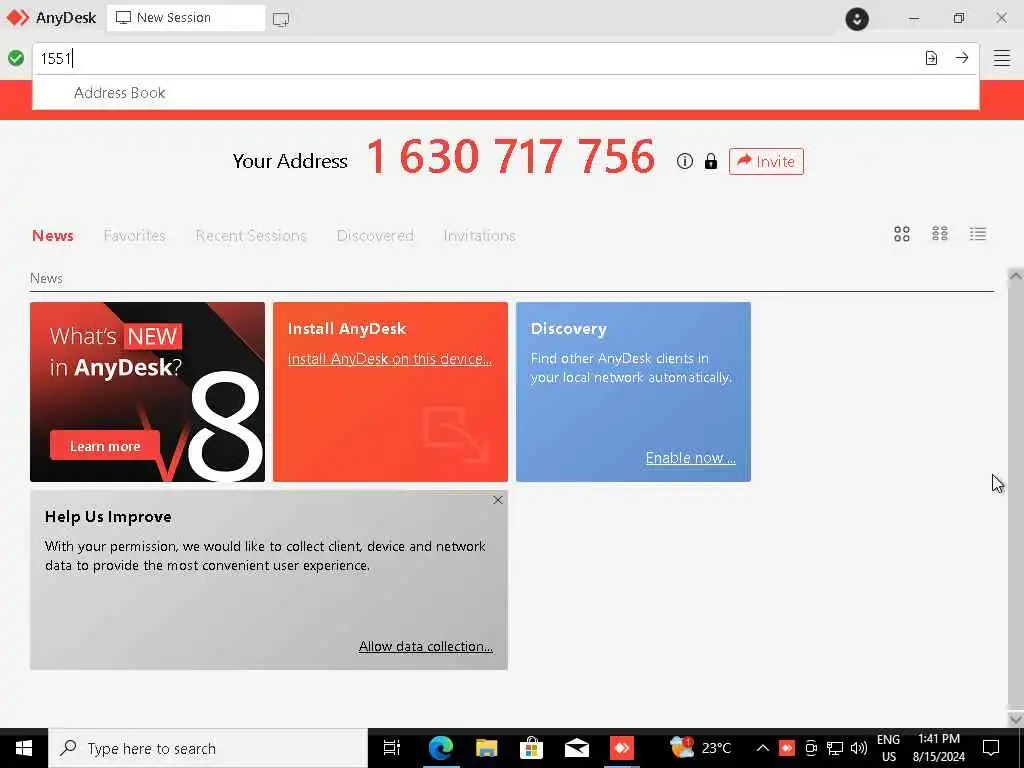Click the Install AnyDesk card title

(347, 328)
